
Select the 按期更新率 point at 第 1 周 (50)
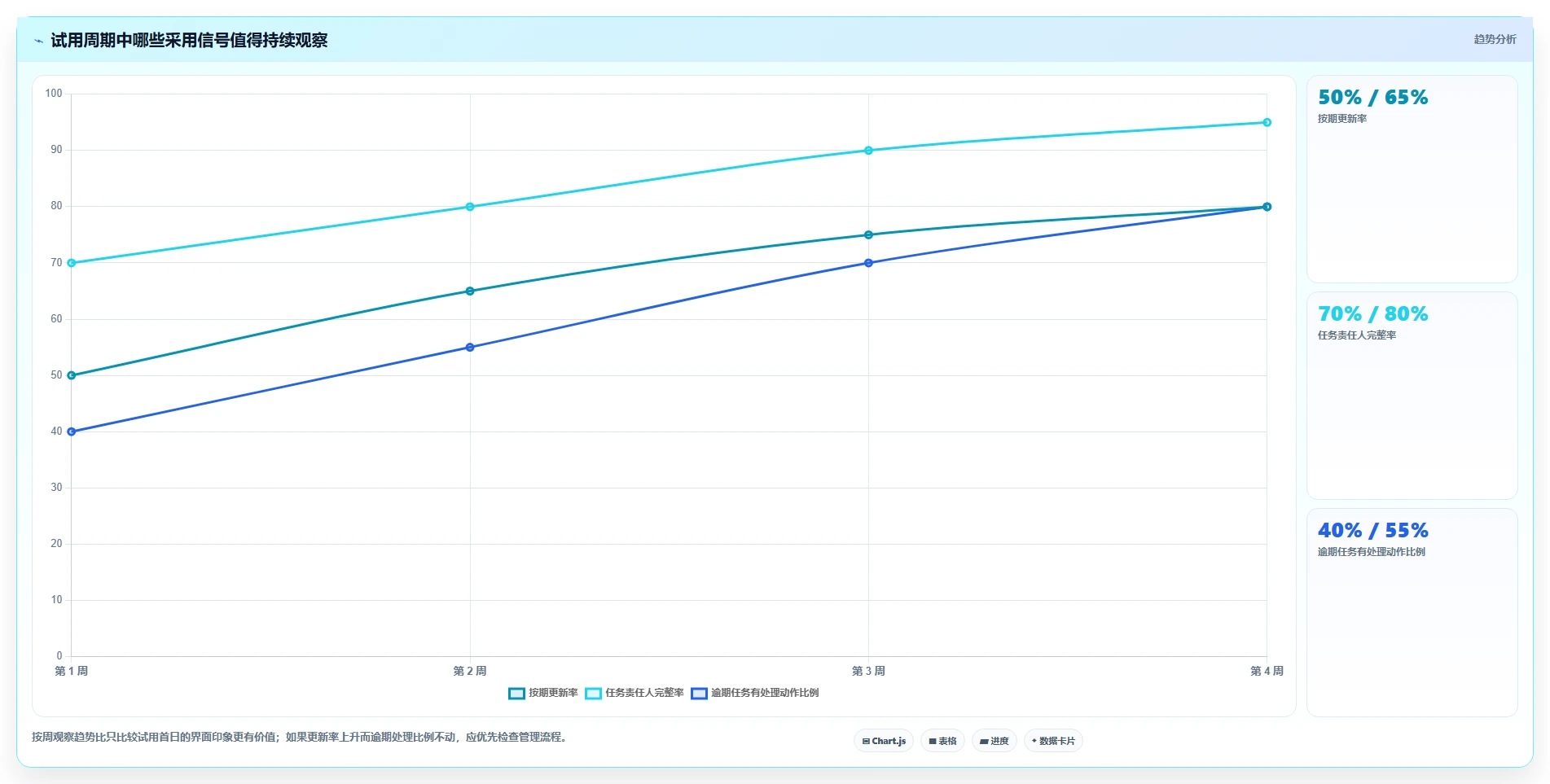tap(72, 375)
